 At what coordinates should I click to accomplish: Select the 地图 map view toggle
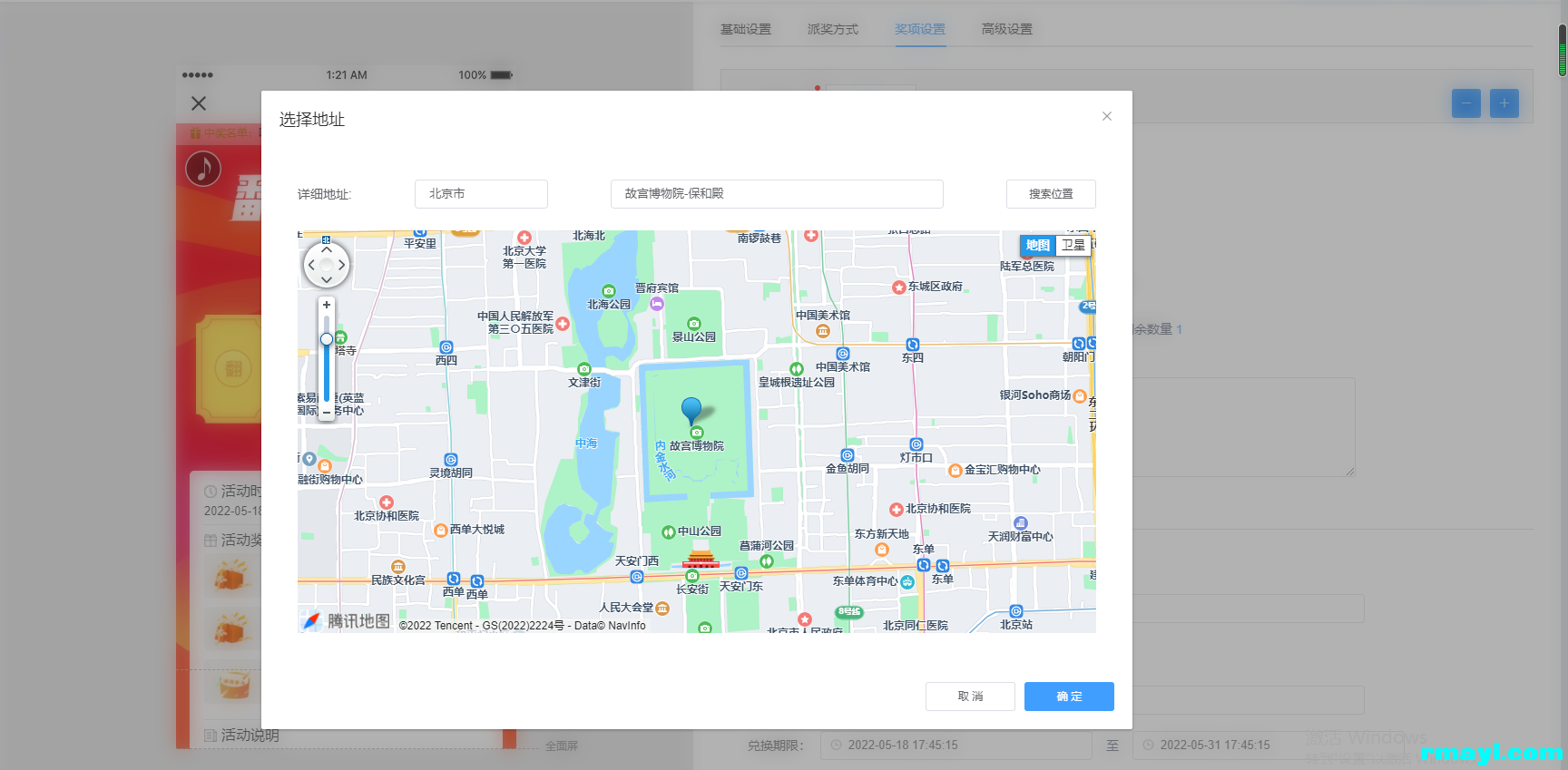[x=1038, y=245]
